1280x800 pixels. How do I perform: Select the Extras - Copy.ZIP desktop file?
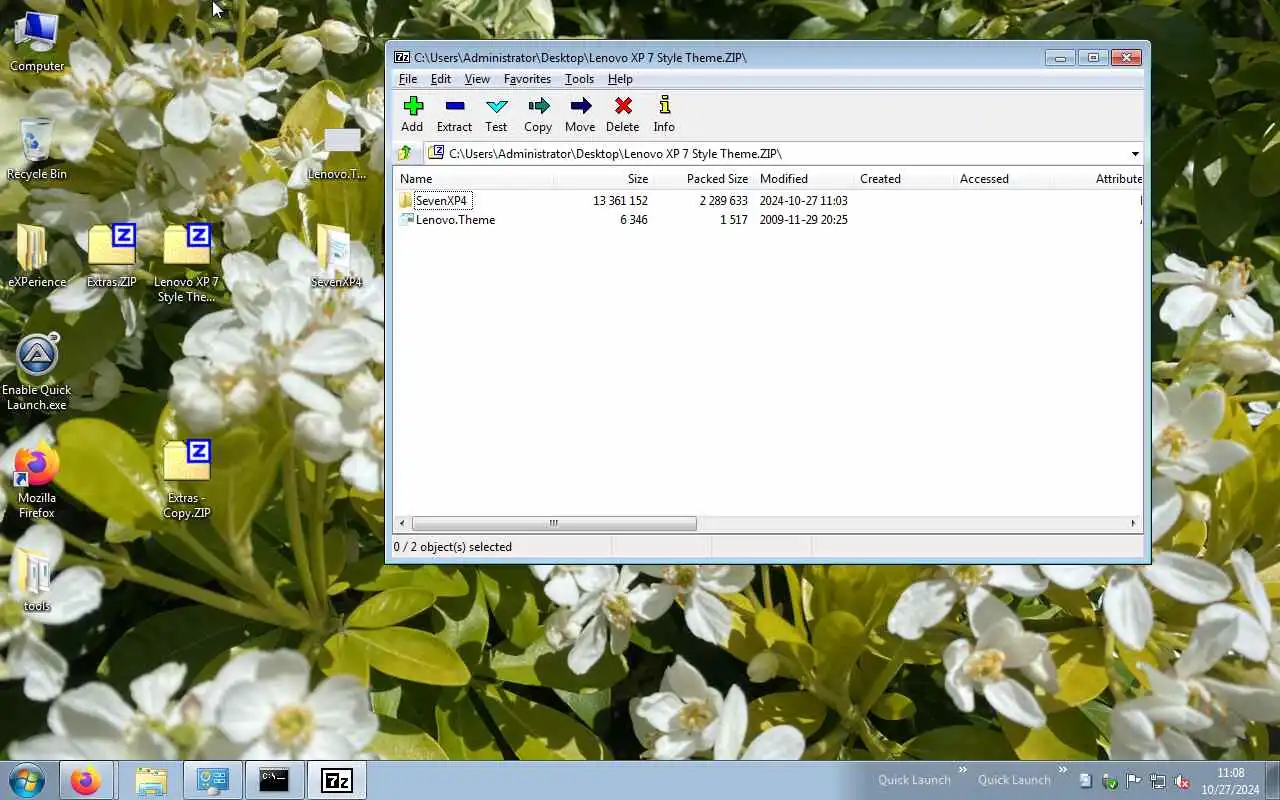[x=186, y=480]
